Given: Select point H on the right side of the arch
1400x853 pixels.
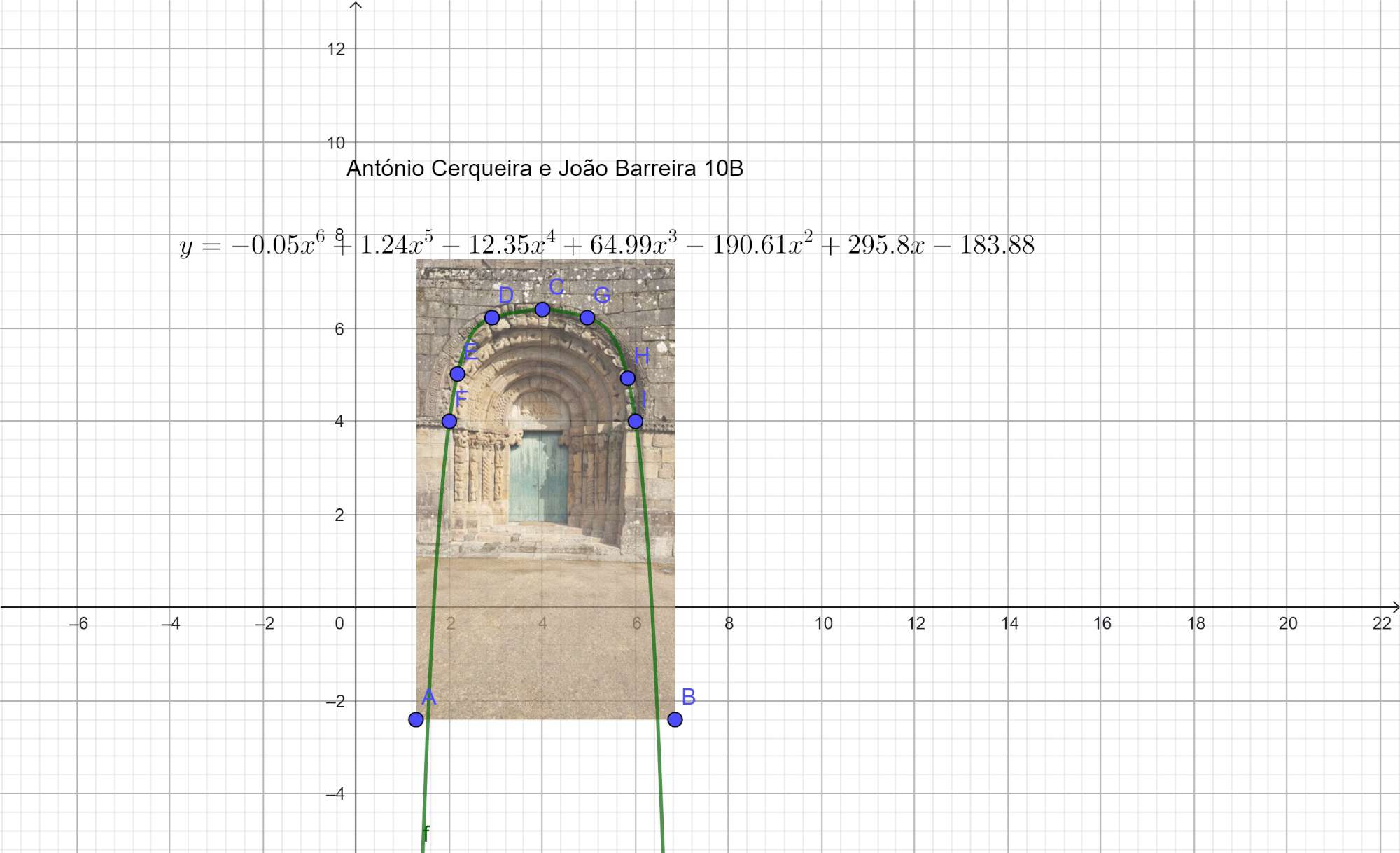Looking at the screenshot, I should 628,378.
